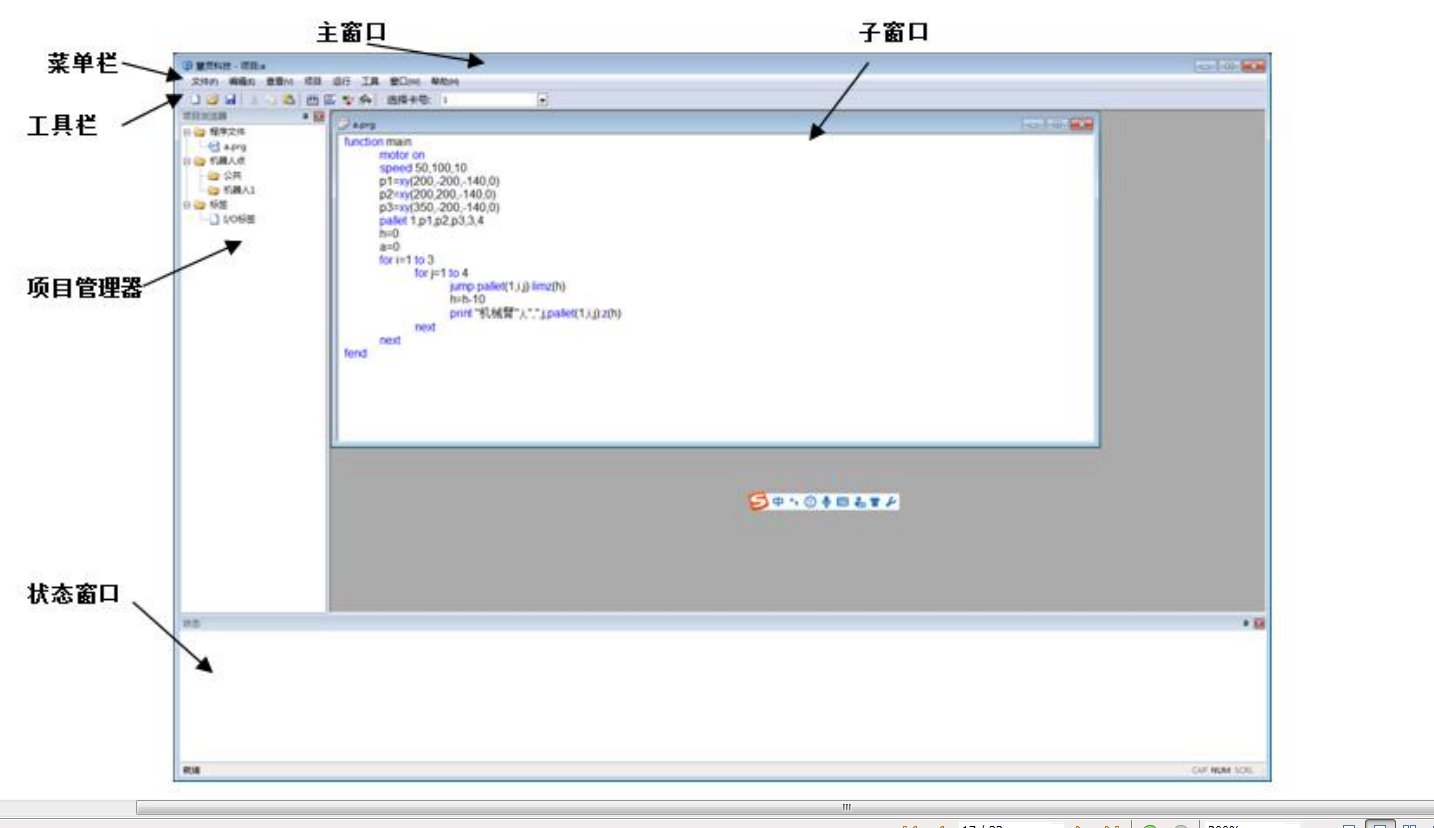Click the horizontal scrollbar at the bottom
This screenshot has width=1434, height=828.
(845, 807)
